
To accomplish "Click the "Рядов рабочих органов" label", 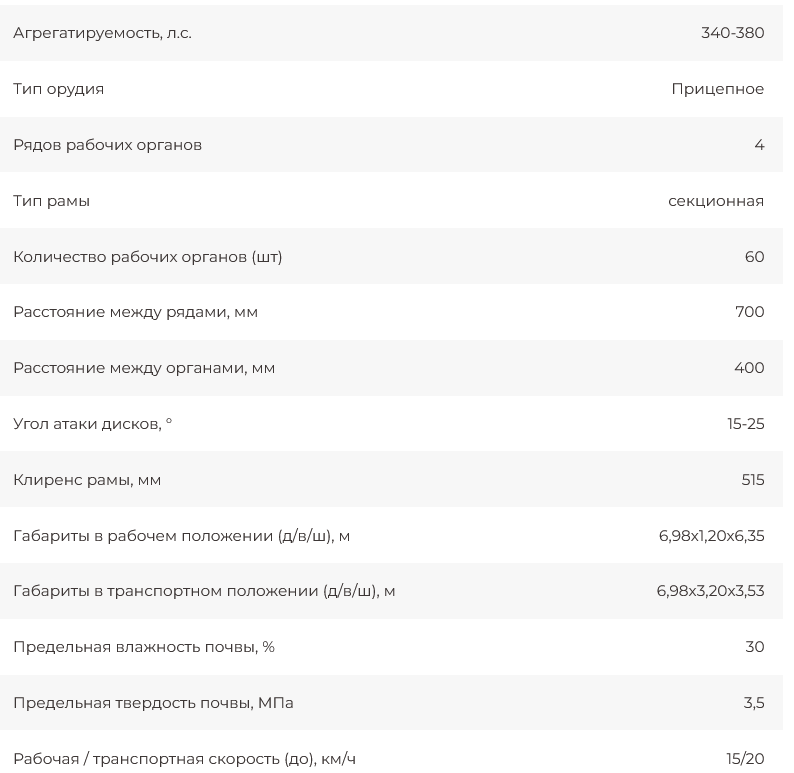I will pyautogui.click(x=107, y=145).
